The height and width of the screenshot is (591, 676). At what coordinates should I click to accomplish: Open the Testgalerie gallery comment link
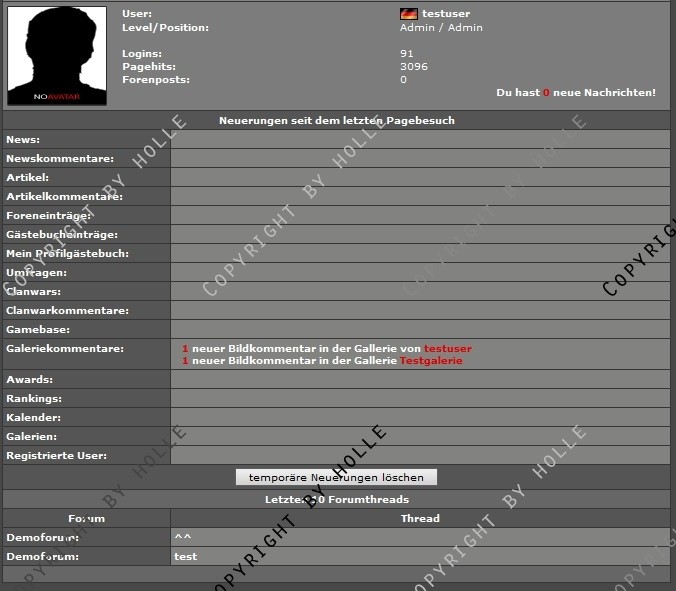point(431,360)
